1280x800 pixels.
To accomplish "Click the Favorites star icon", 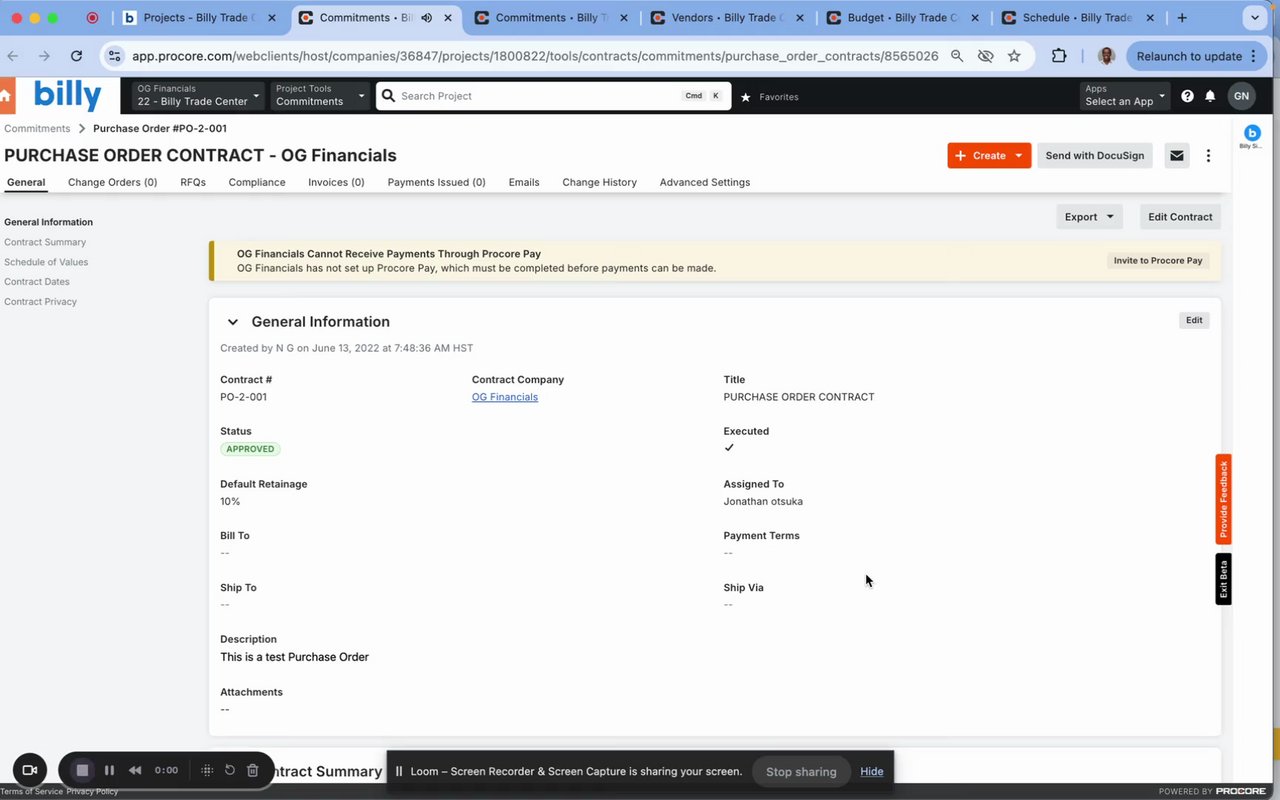I will pyautogui.click(x=745, y=97).
